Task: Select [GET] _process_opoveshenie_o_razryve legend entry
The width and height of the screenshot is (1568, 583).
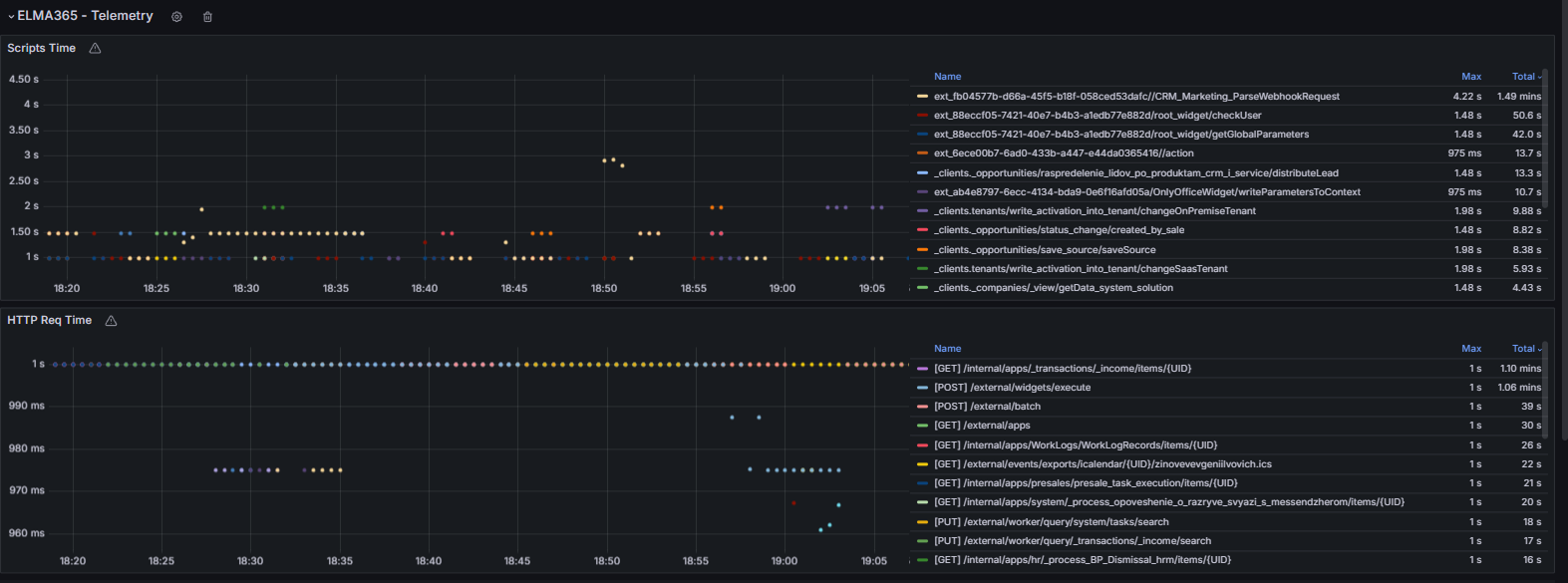Action: point(1169,502)
